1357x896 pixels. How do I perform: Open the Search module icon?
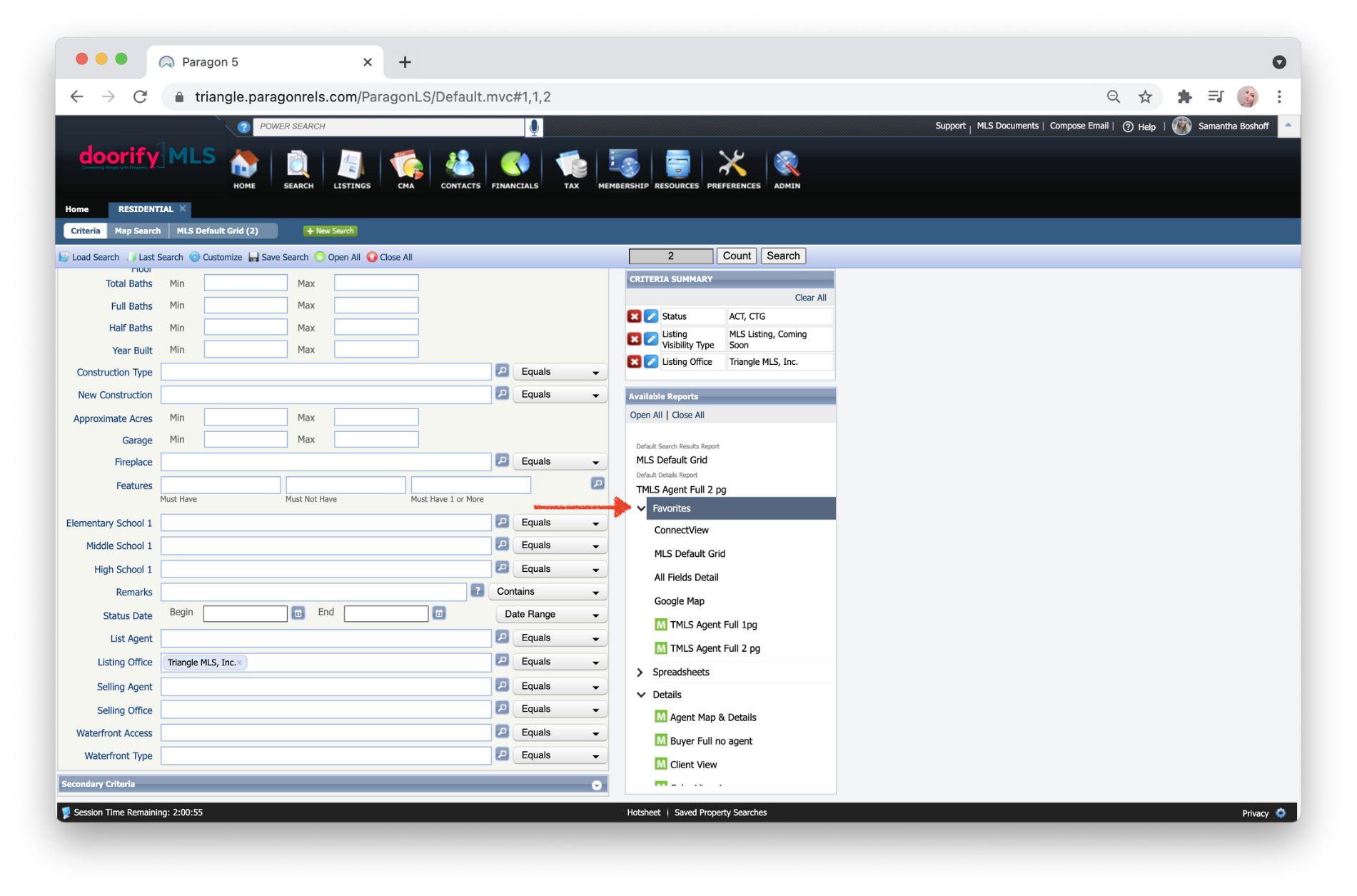pyautogui.click(x=298, y=169)
